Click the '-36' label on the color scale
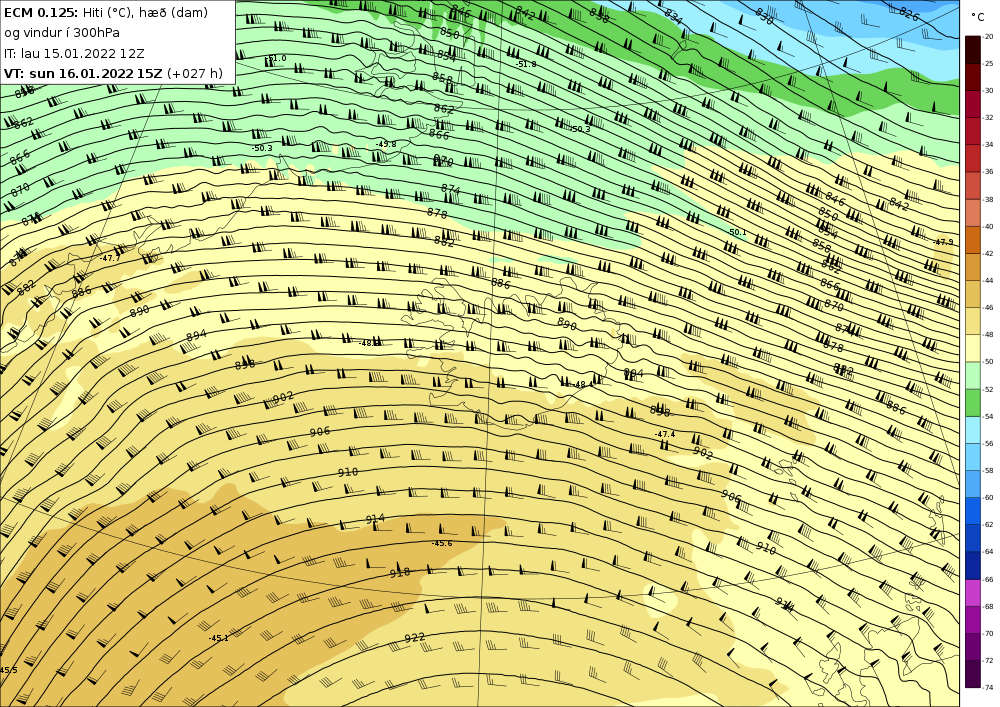Viewport: 1000px width, 707px height. [x=989, y=172]
